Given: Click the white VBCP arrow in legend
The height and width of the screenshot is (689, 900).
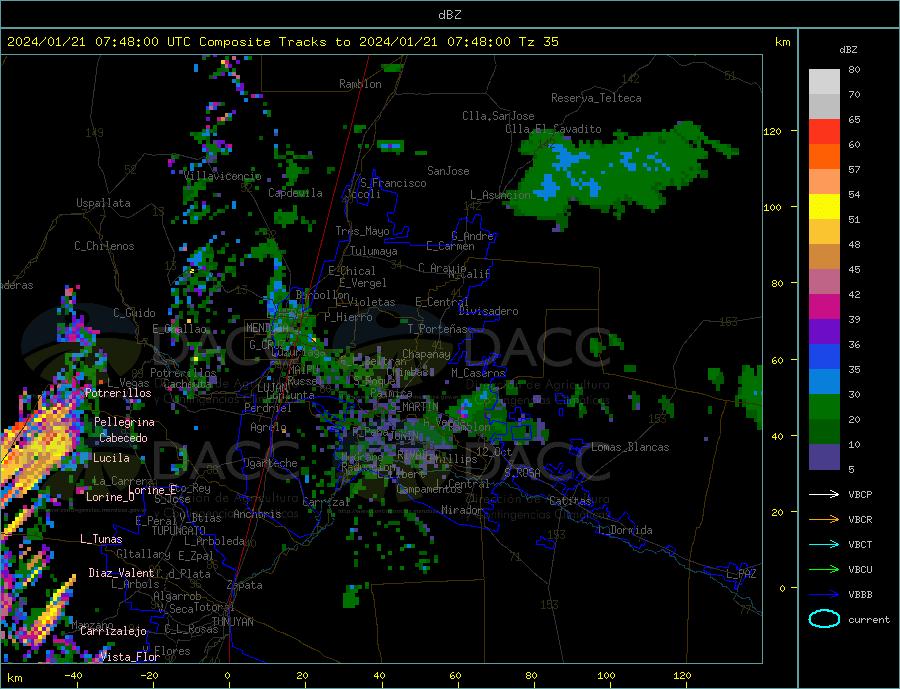Looking at the screenshot, I should click(x=824, y=494).
